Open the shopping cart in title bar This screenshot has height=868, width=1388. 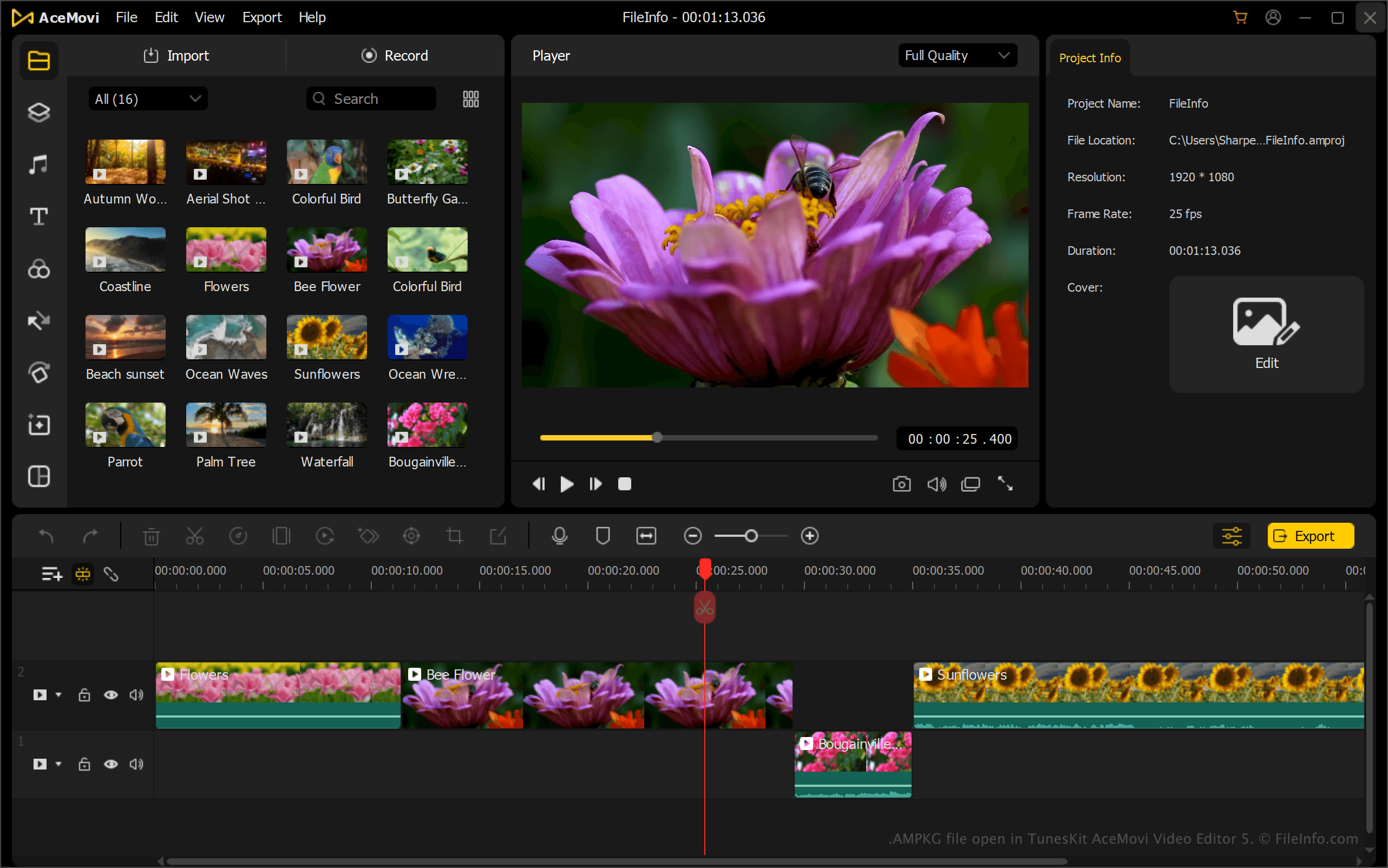pyautogui.click(x=1240, y=17)
